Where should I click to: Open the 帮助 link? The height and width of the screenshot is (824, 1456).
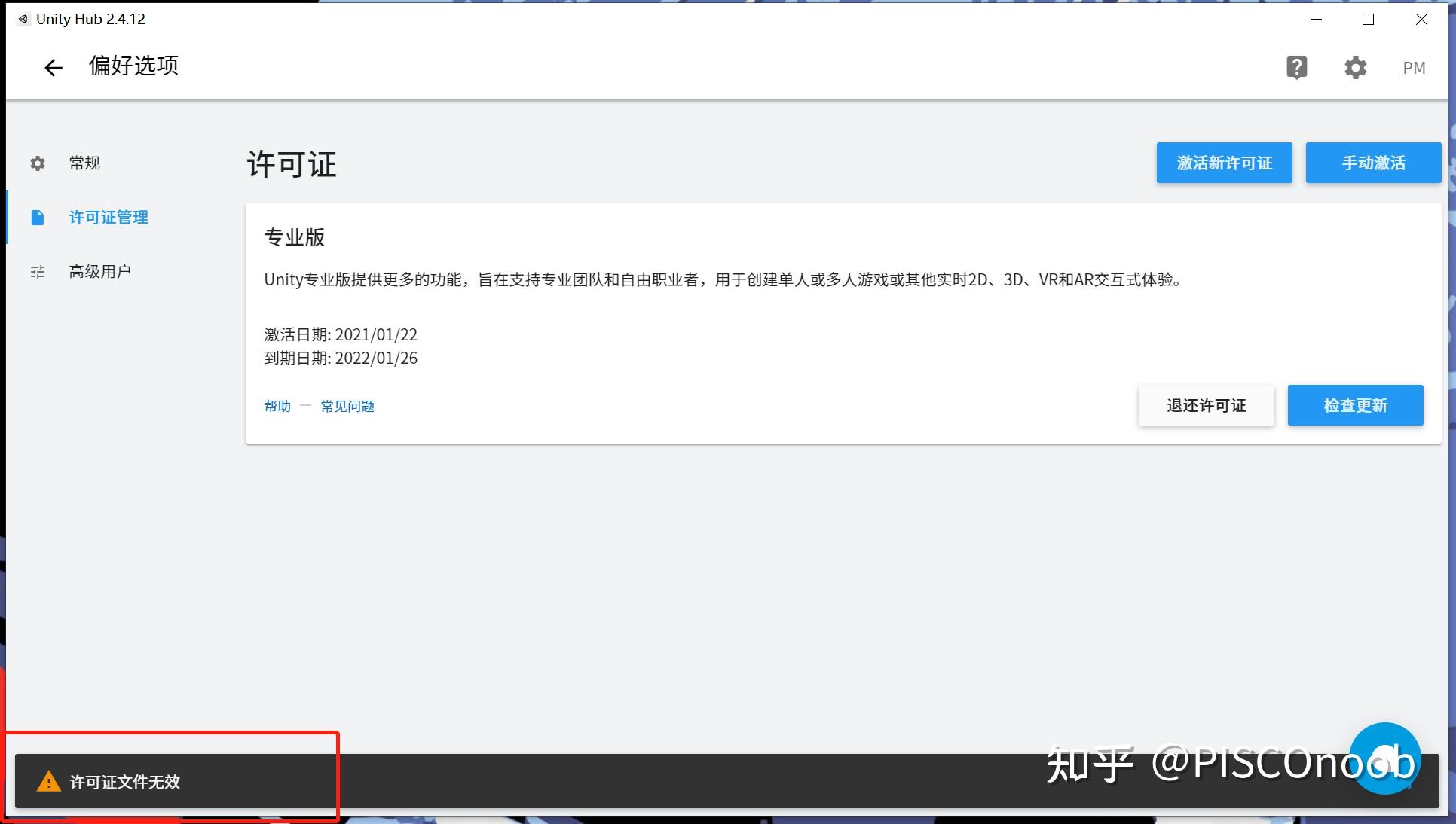point(277,407)
